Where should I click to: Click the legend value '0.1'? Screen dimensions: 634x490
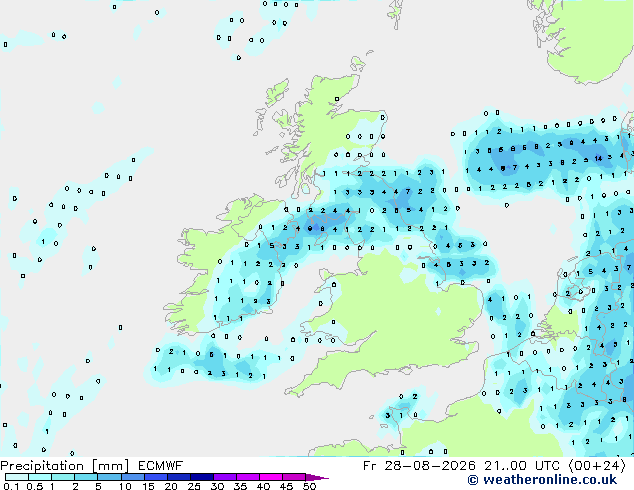11,486
